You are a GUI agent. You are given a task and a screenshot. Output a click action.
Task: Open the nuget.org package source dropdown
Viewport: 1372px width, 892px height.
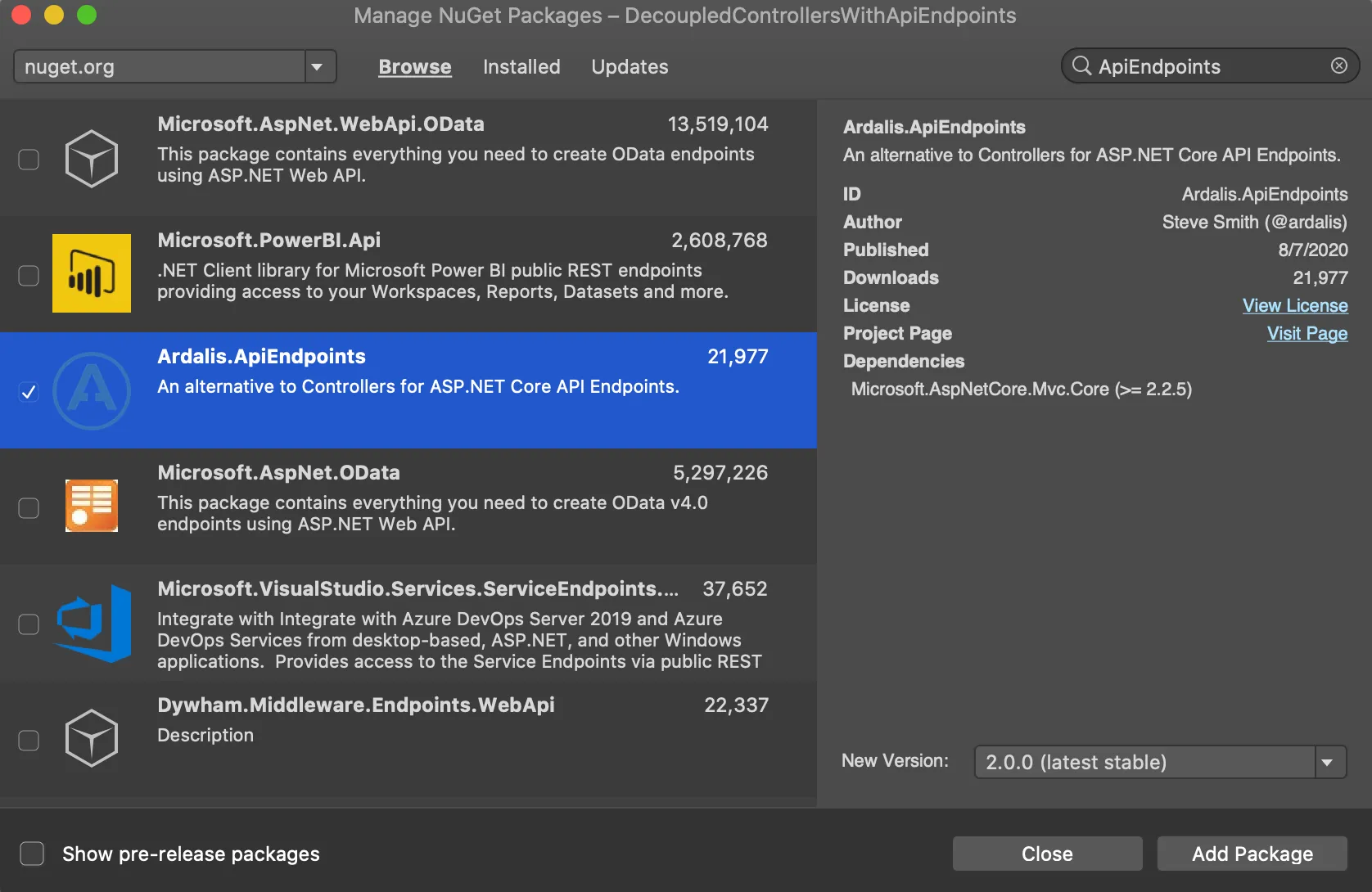(175, 66)
